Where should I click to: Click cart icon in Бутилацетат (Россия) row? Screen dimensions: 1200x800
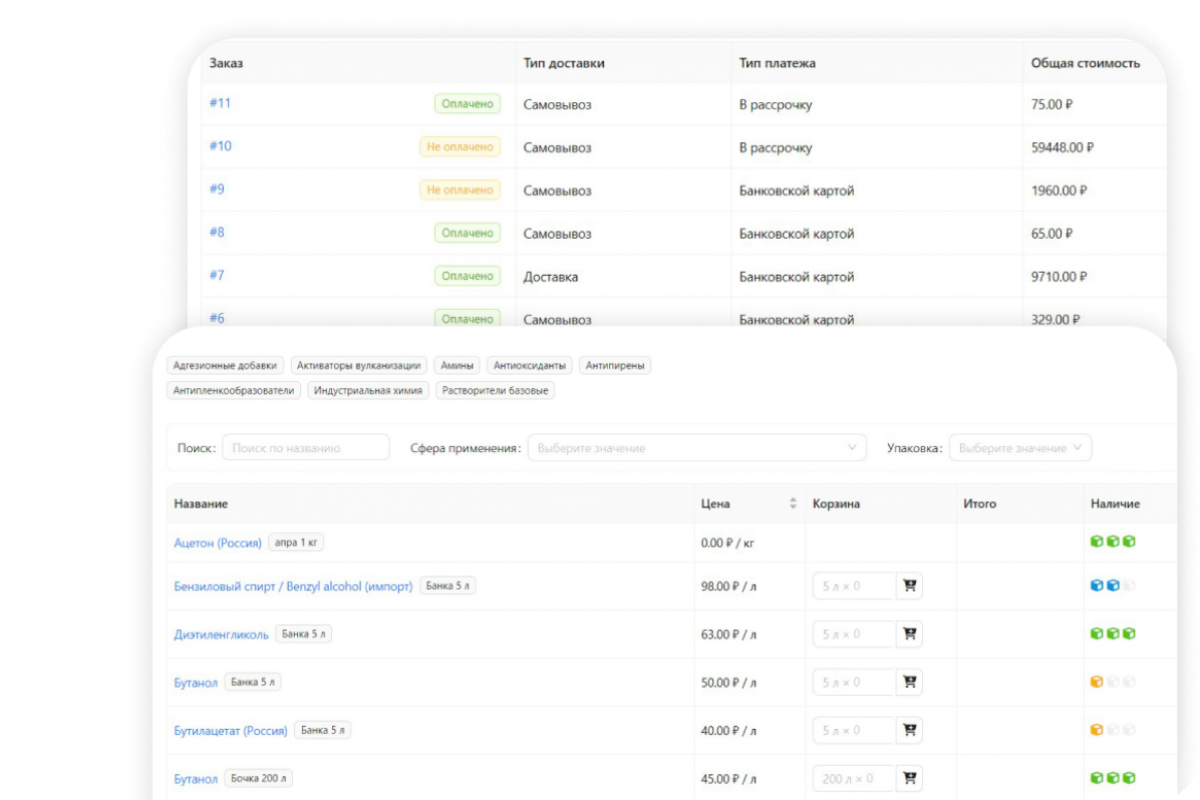(909, 730)
